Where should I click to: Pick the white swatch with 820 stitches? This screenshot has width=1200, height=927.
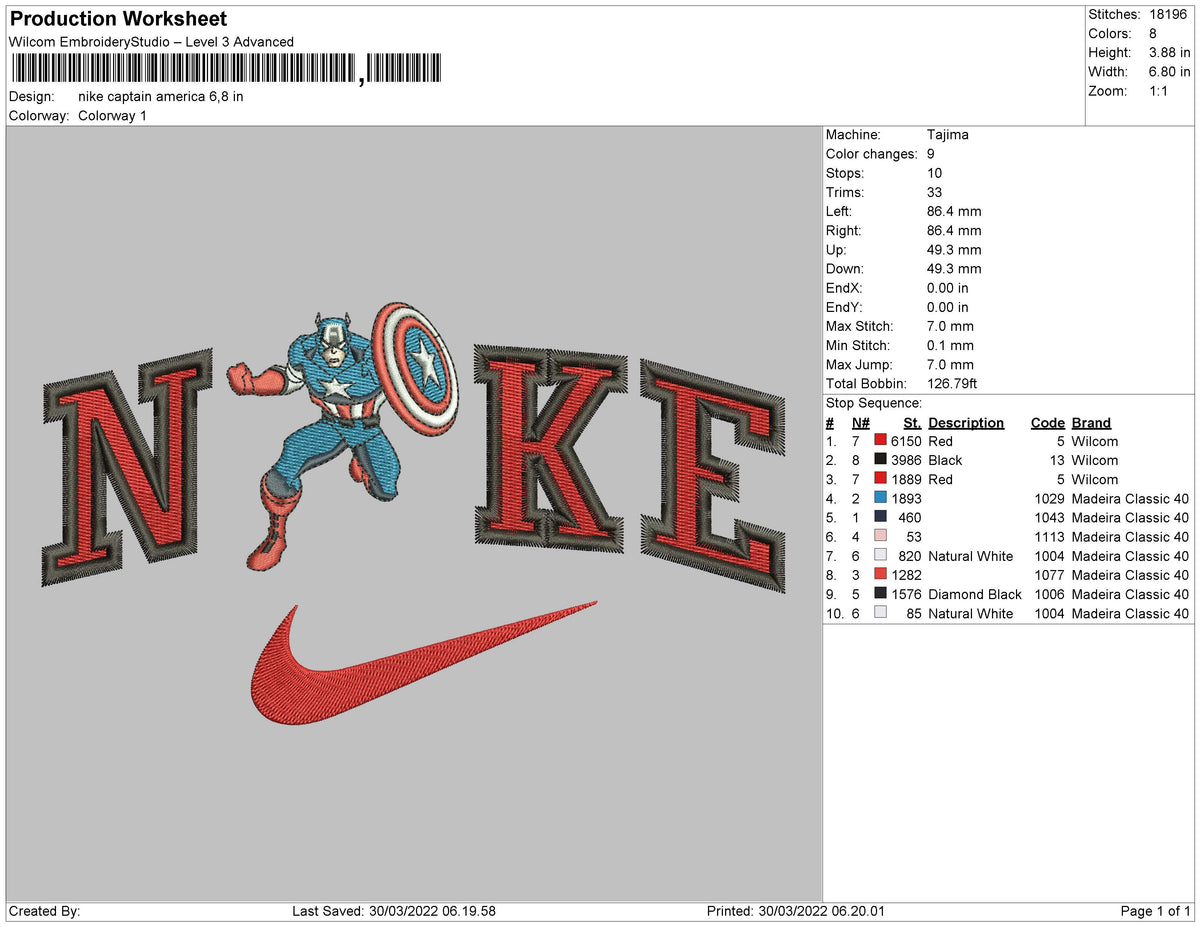(880, 556)
